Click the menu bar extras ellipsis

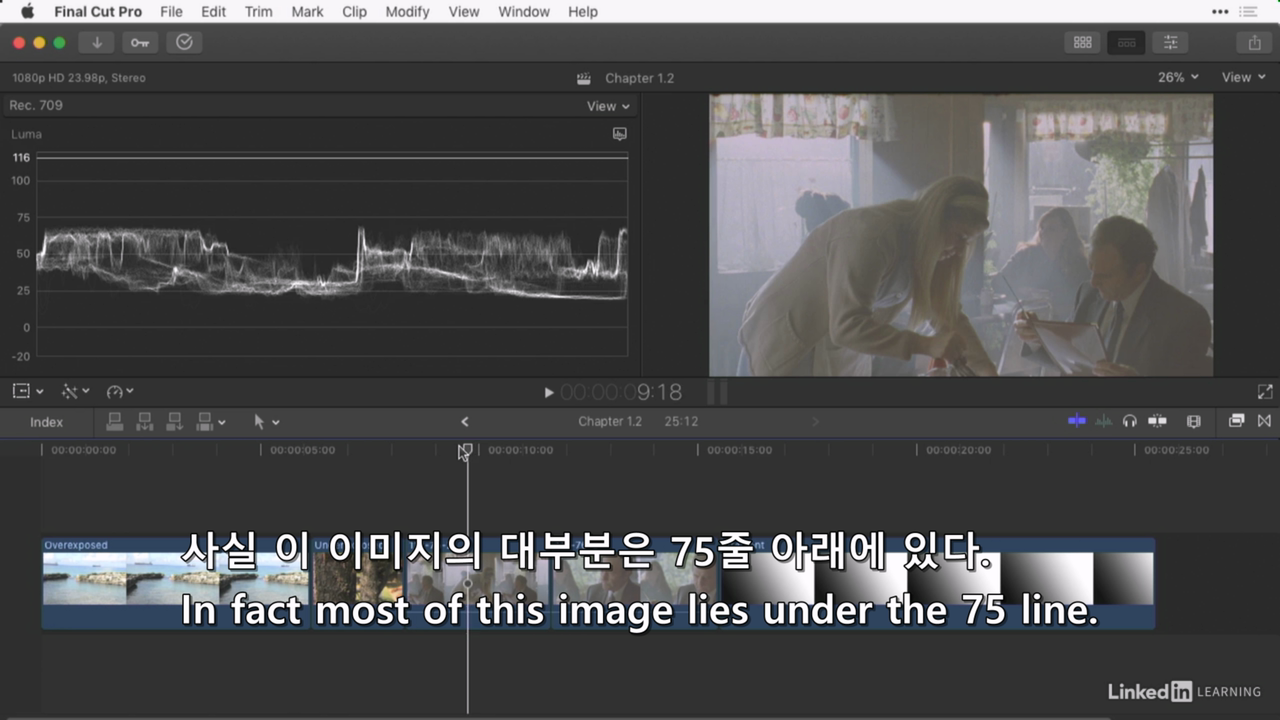1220,12
